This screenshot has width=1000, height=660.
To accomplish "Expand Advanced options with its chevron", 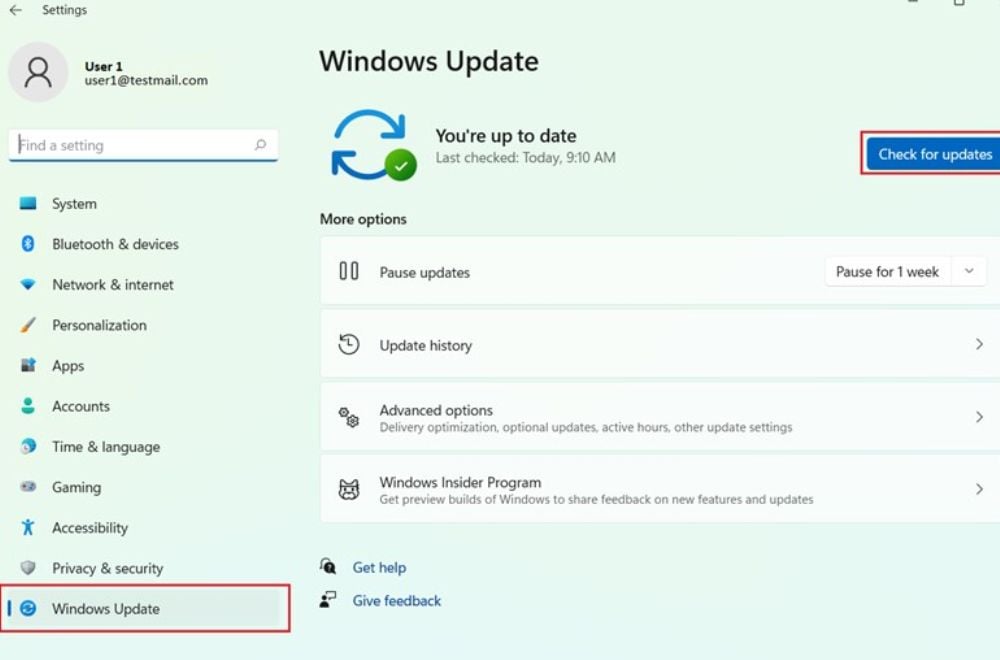I will tap(979, 417).
